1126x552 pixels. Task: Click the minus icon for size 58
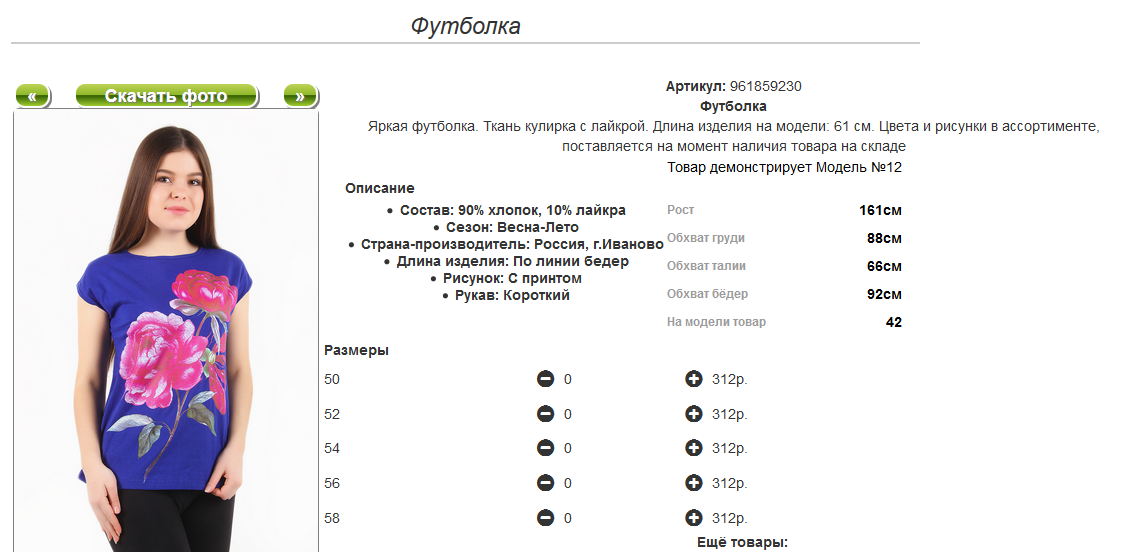click(x=545, y=518)
